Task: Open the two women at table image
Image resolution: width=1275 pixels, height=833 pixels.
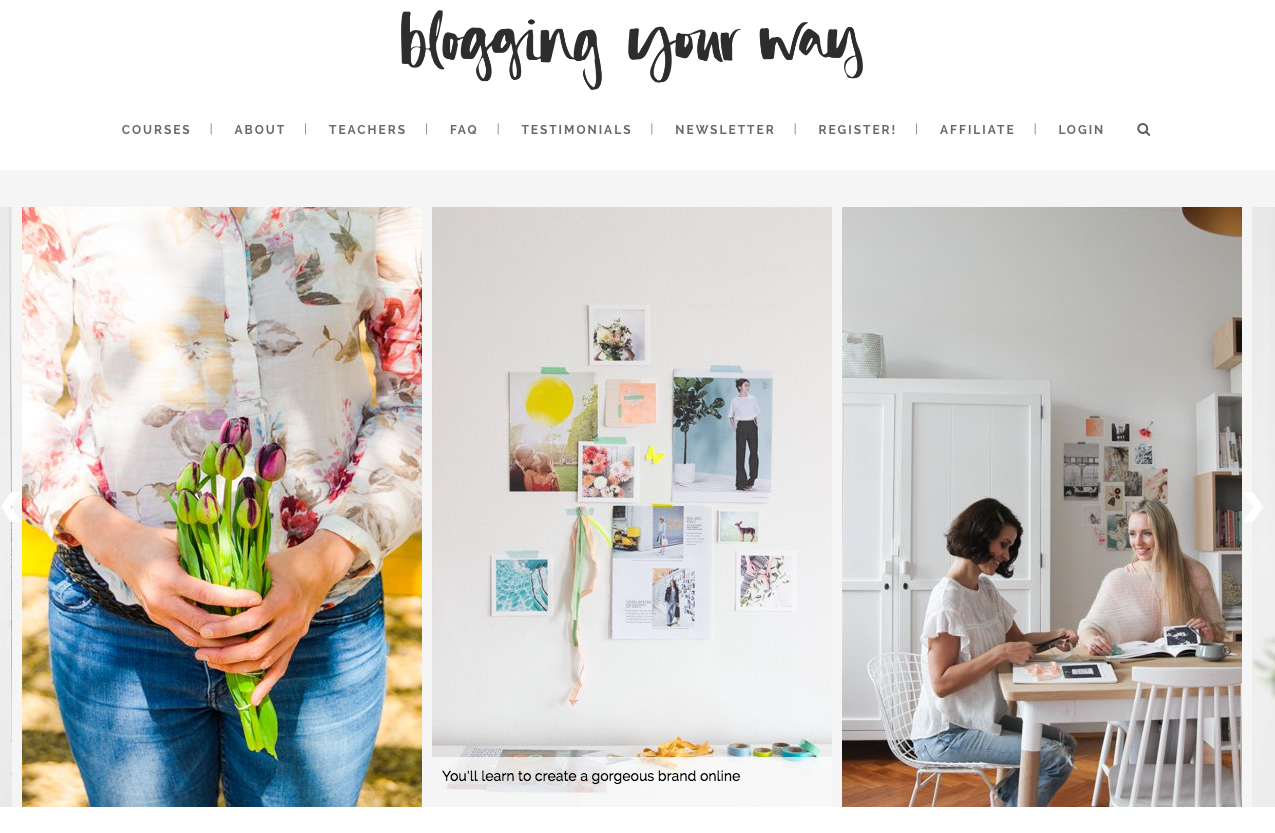Action: click(1042, 507)
